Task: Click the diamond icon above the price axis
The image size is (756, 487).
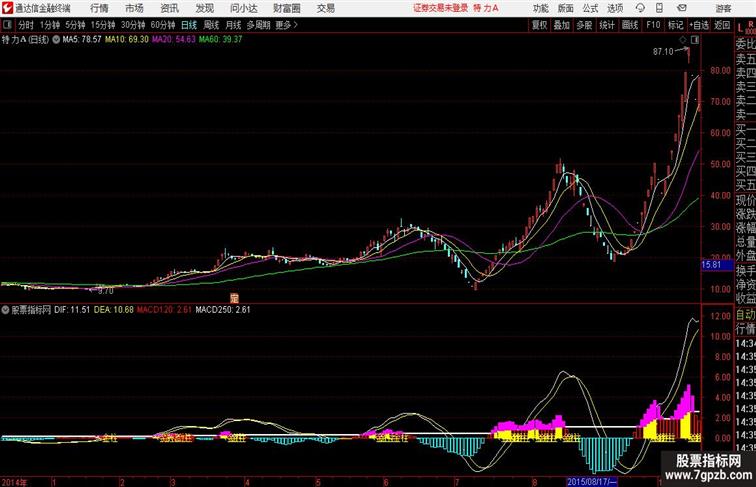Action: 683,40
